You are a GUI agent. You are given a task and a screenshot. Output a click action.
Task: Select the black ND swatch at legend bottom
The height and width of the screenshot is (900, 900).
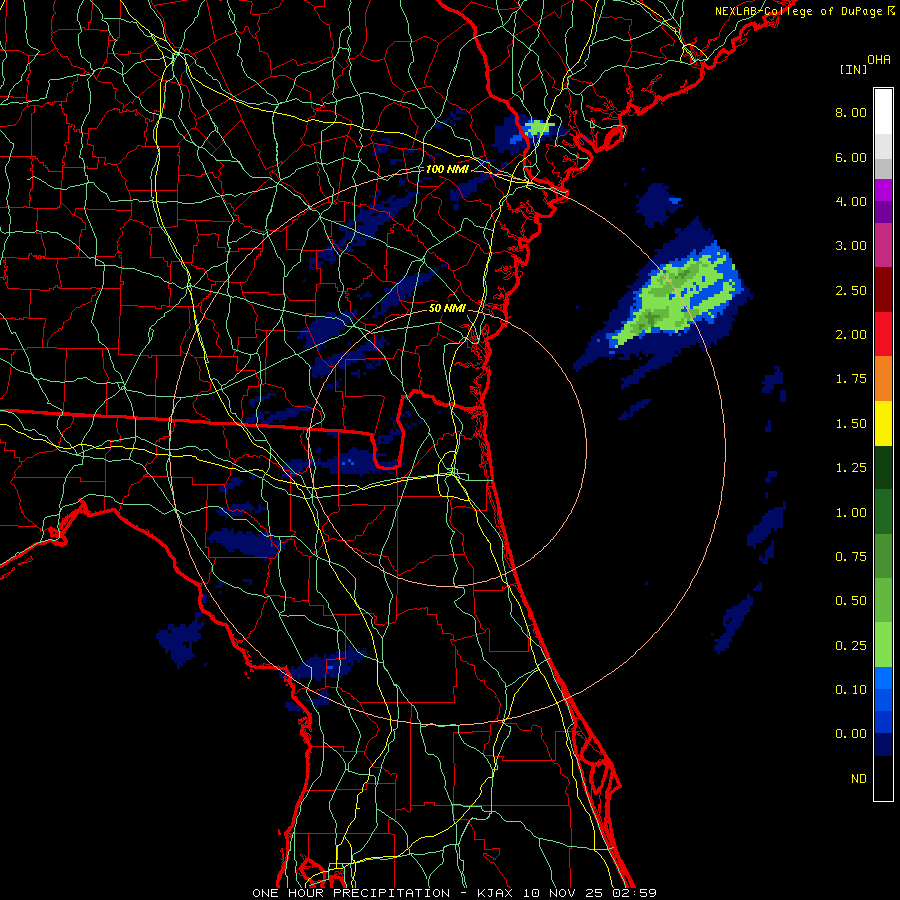tap(883, 778)
